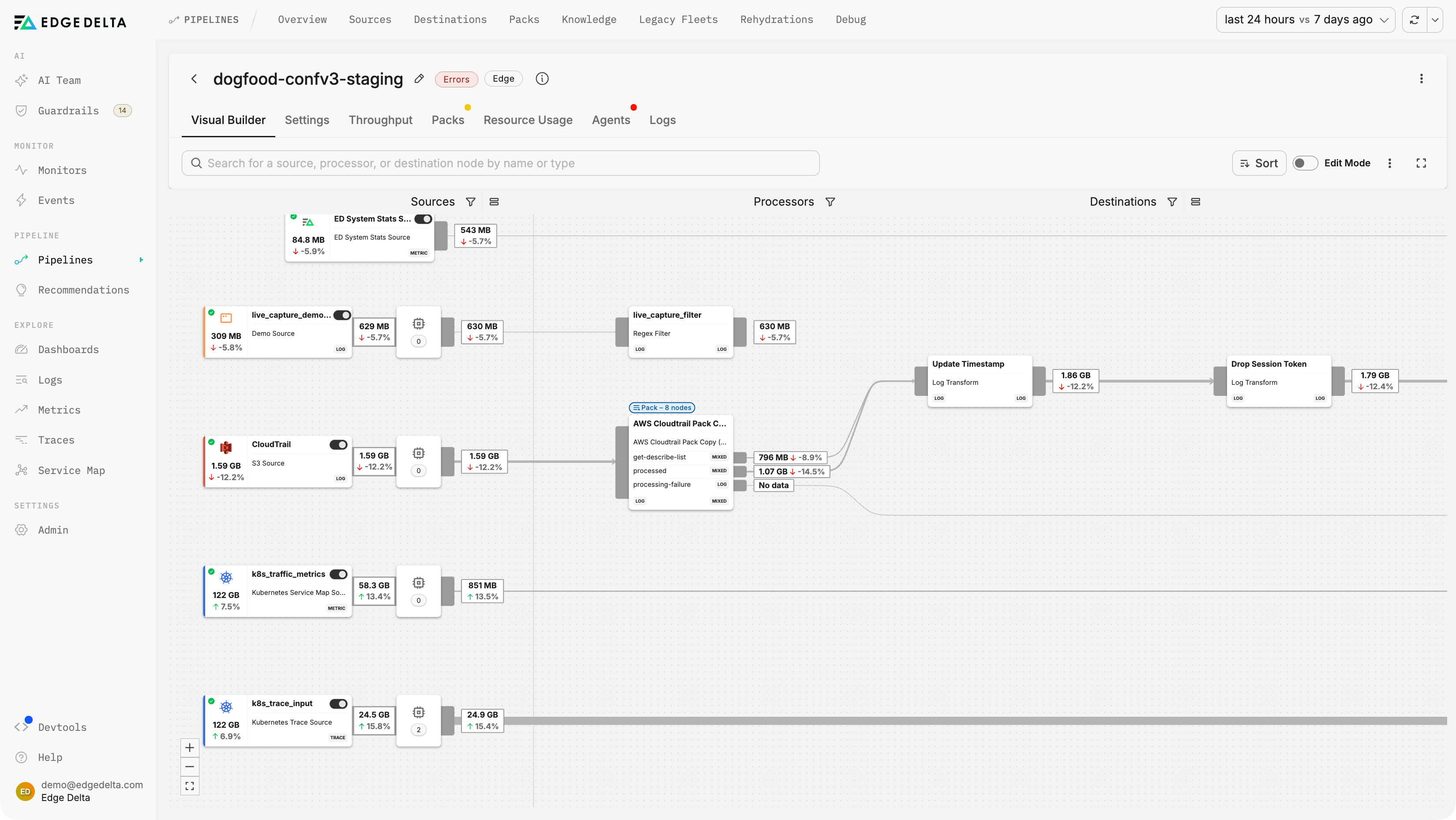Fit the canvas to view
Screen dimensions: 1456x820
(x=189, y=786)
